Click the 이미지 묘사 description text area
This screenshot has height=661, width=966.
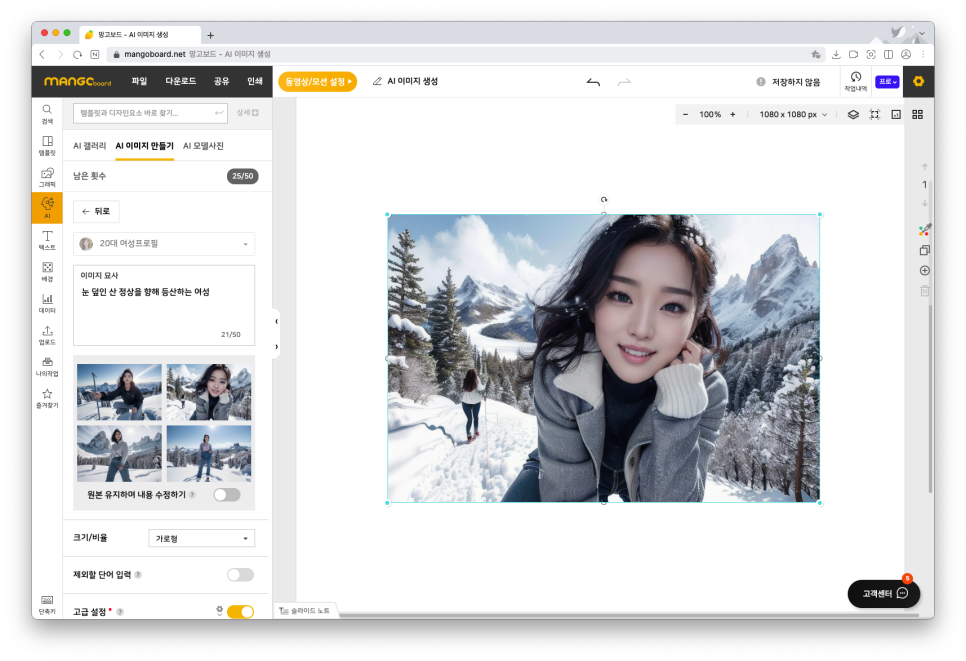point(164,306)
